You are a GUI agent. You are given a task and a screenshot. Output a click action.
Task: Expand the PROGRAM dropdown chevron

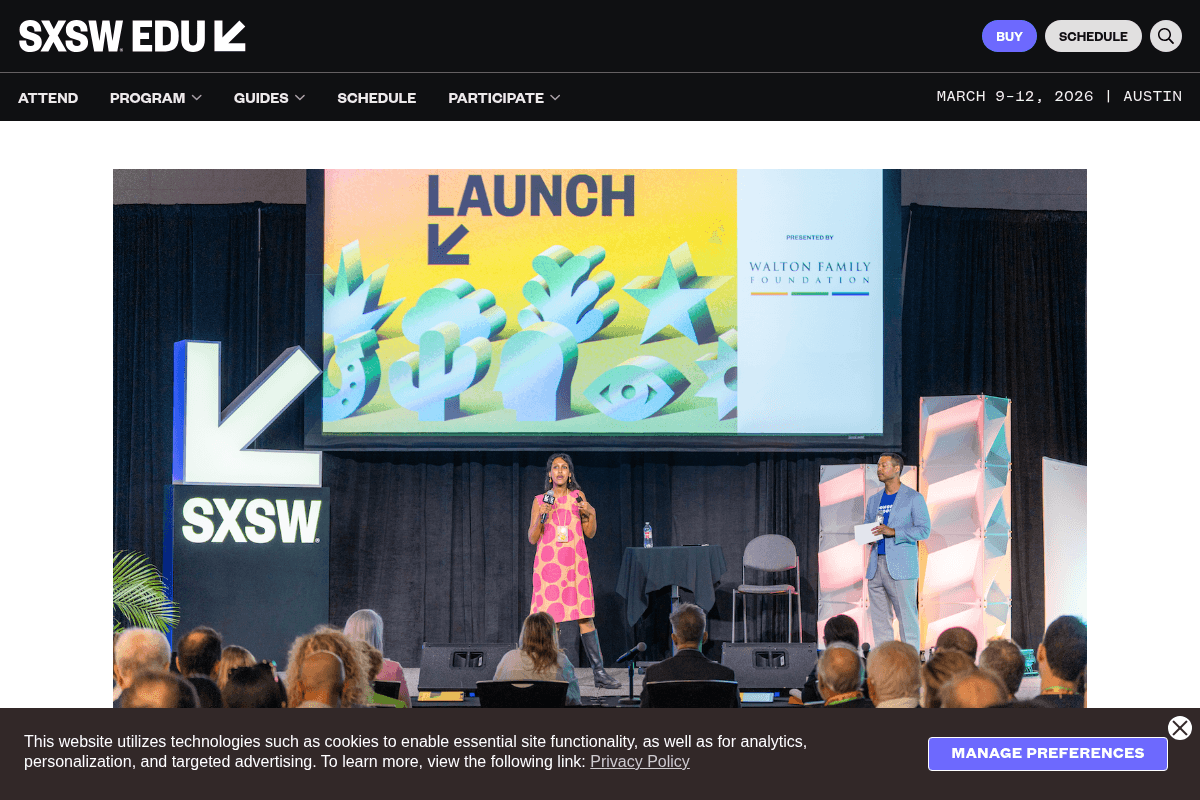197,97
